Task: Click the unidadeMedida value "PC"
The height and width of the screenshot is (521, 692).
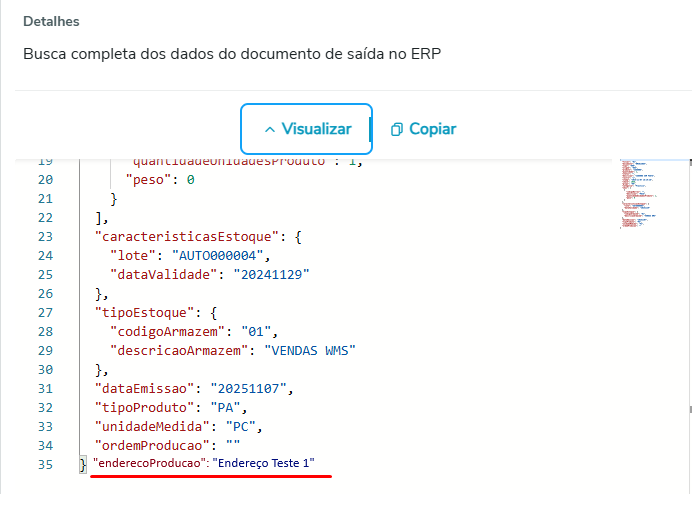Action: pyautogui.click(x=241, y=426)
